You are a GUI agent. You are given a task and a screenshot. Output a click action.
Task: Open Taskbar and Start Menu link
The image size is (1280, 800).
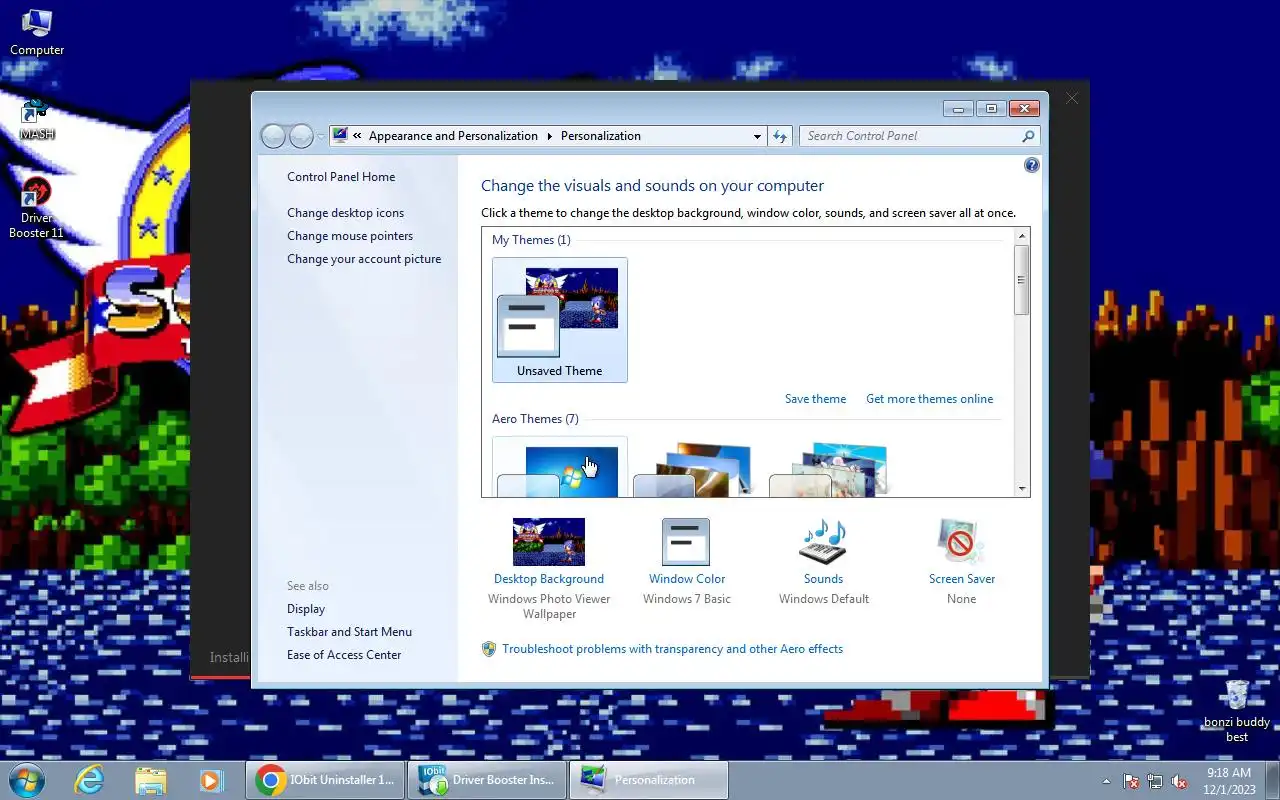tap(349, 632)
